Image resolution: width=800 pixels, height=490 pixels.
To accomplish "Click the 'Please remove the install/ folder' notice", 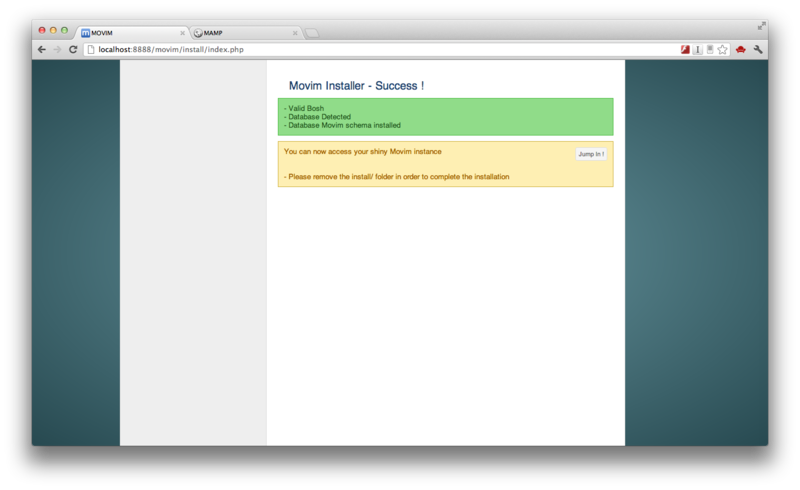I will [x=396, y=177].
